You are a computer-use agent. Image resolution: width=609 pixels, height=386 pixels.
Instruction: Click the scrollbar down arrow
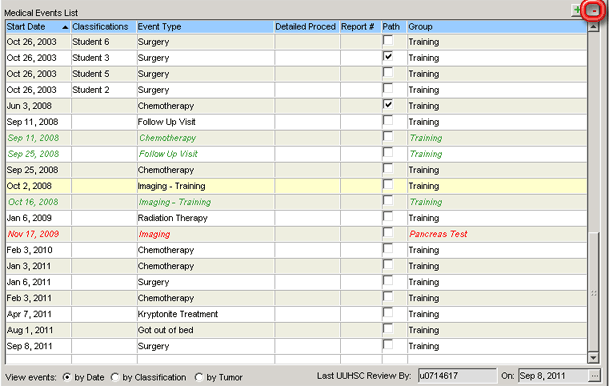593,358
